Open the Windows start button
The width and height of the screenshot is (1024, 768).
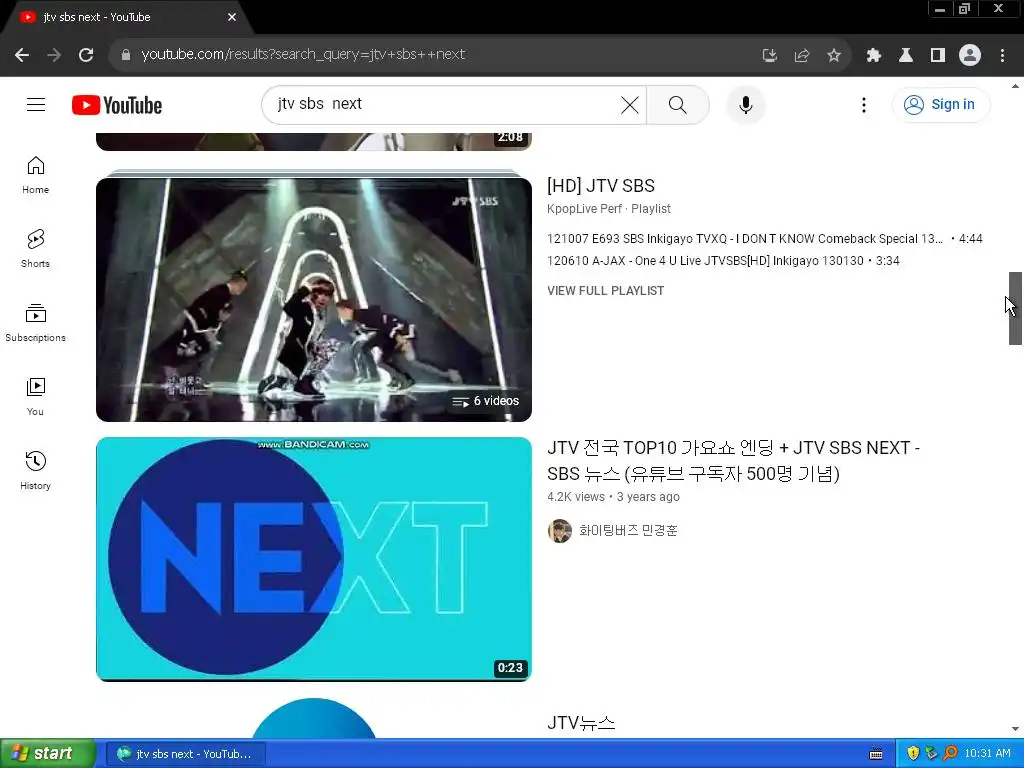(48, 754)
